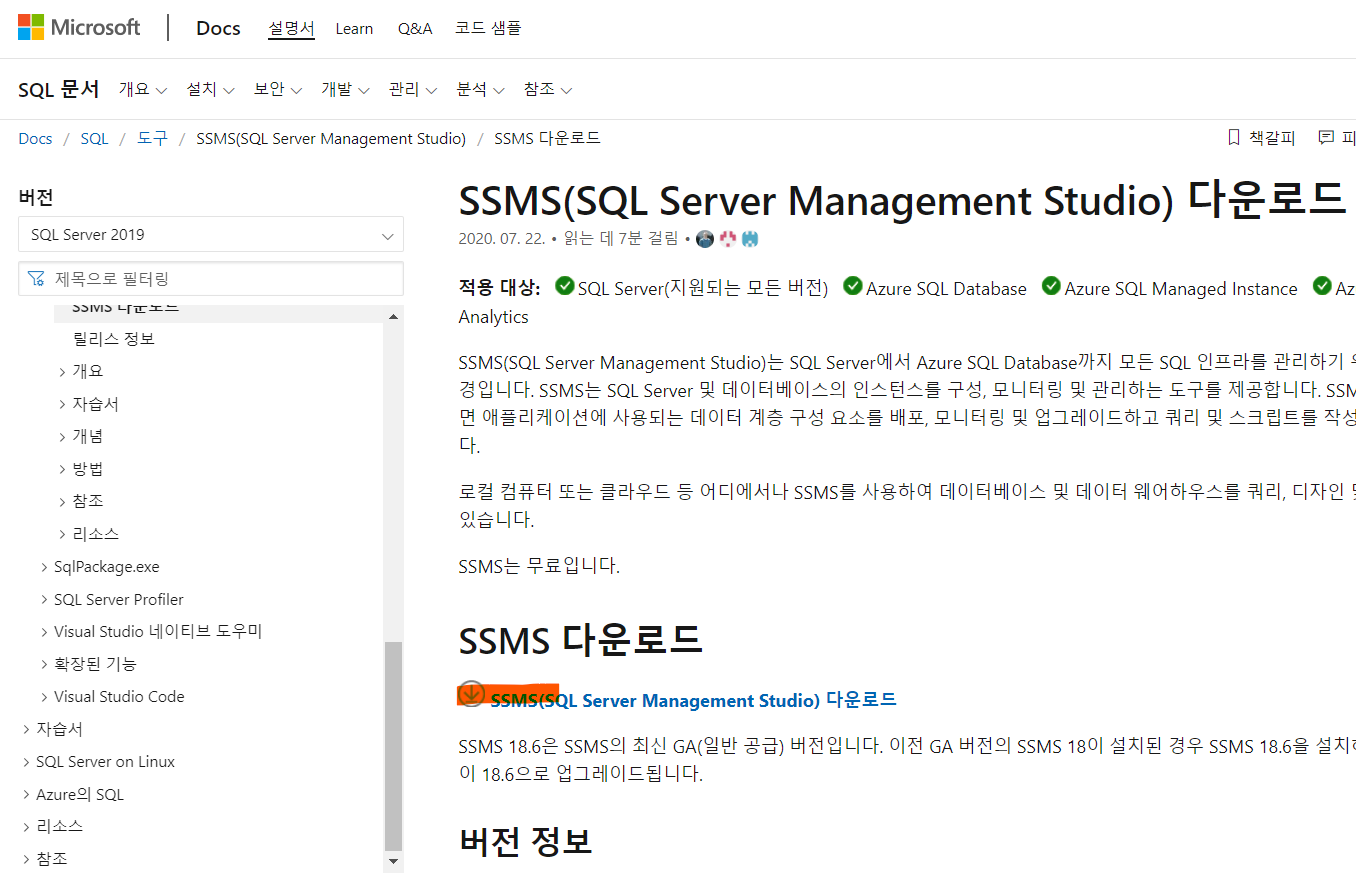Click the 도구 breadcrumb link
The image size is (1356, 879).
(152, 138)
